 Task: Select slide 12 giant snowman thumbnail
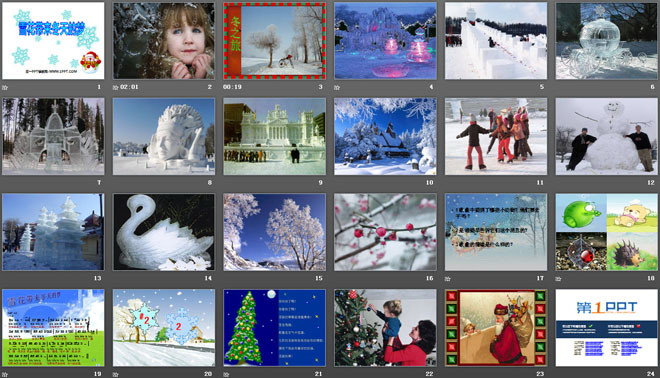click(607, 136)
